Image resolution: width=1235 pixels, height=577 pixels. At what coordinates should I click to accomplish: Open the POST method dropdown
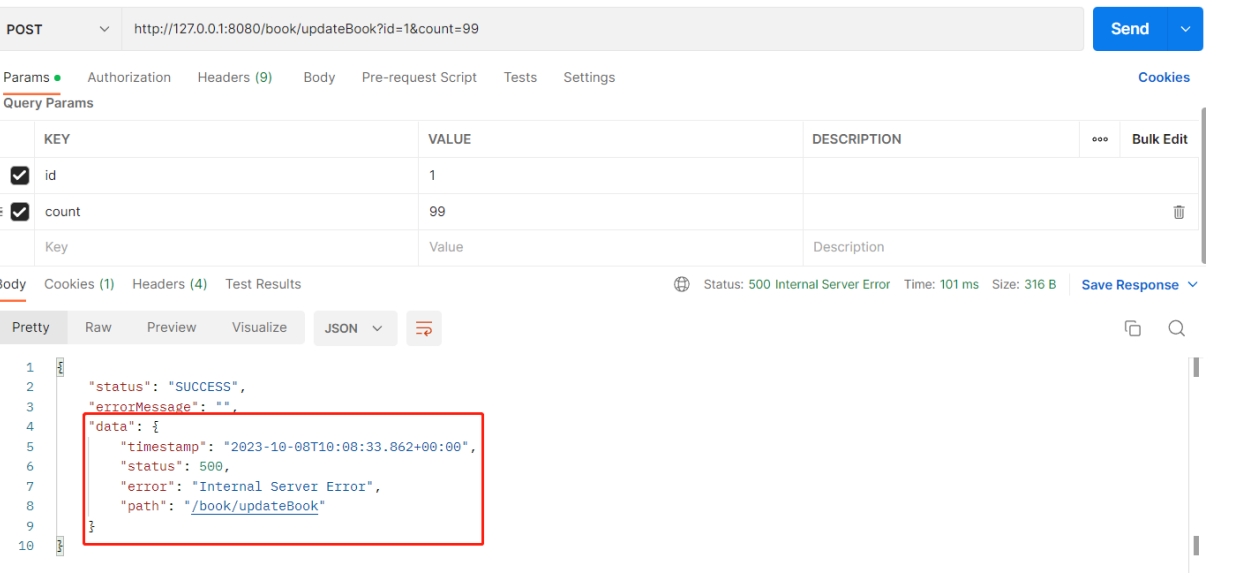click(x=58, y=30)
